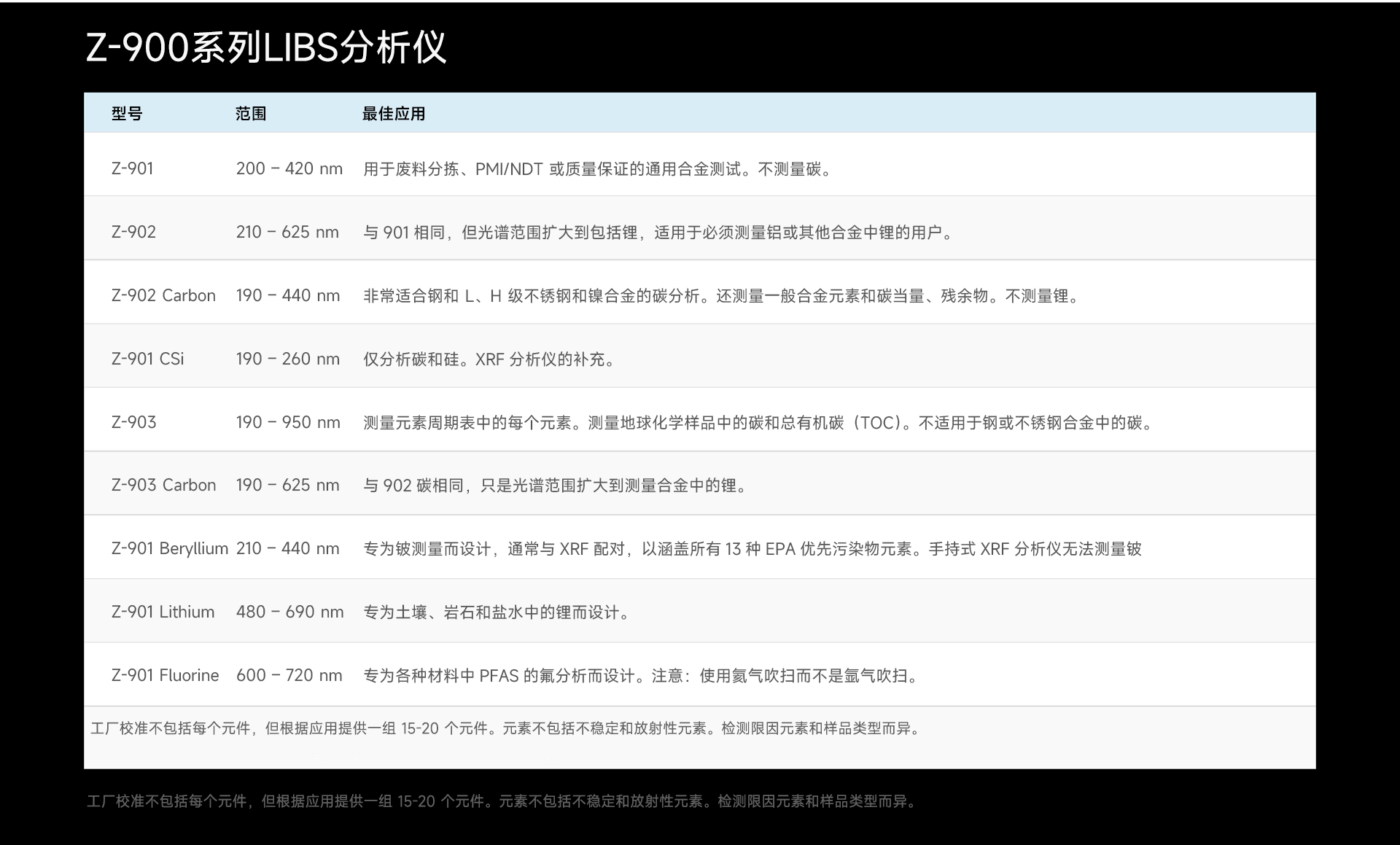The width and height of the screenshot is (1400, 845).
Task: Click the 600 – 720 nm range value
Action: pos(289,675)
